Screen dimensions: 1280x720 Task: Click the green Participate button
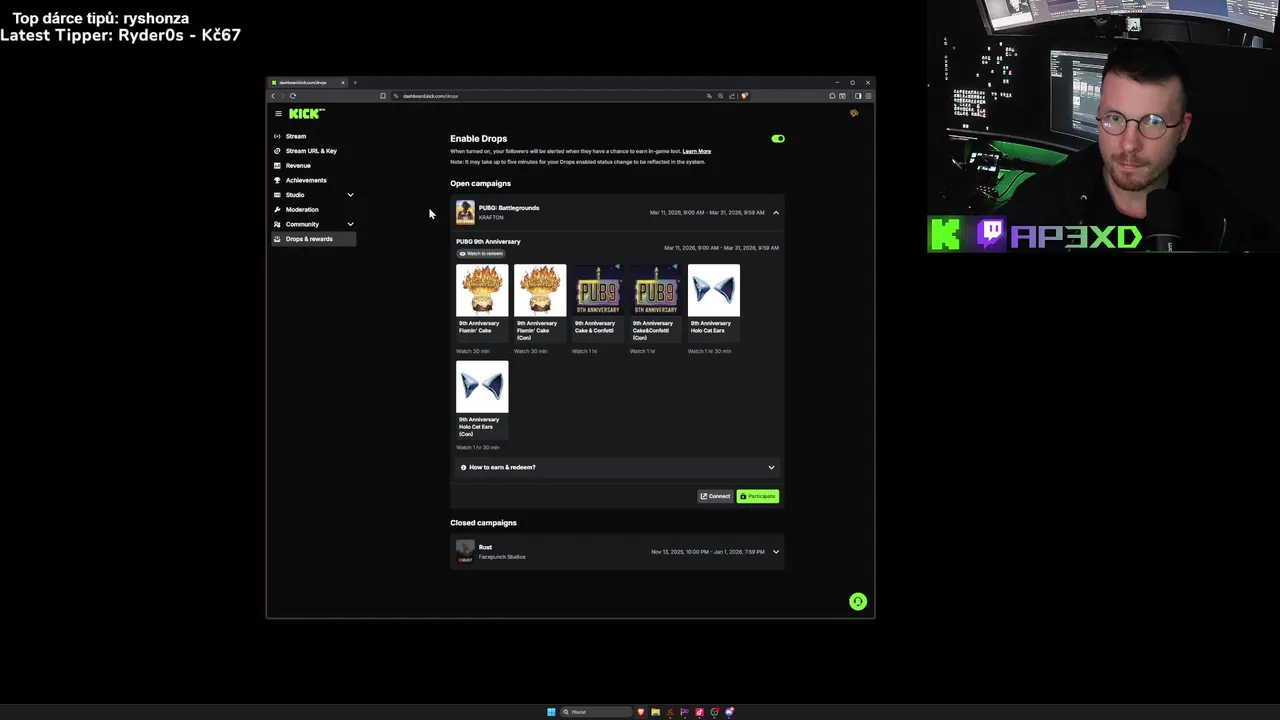758,496
